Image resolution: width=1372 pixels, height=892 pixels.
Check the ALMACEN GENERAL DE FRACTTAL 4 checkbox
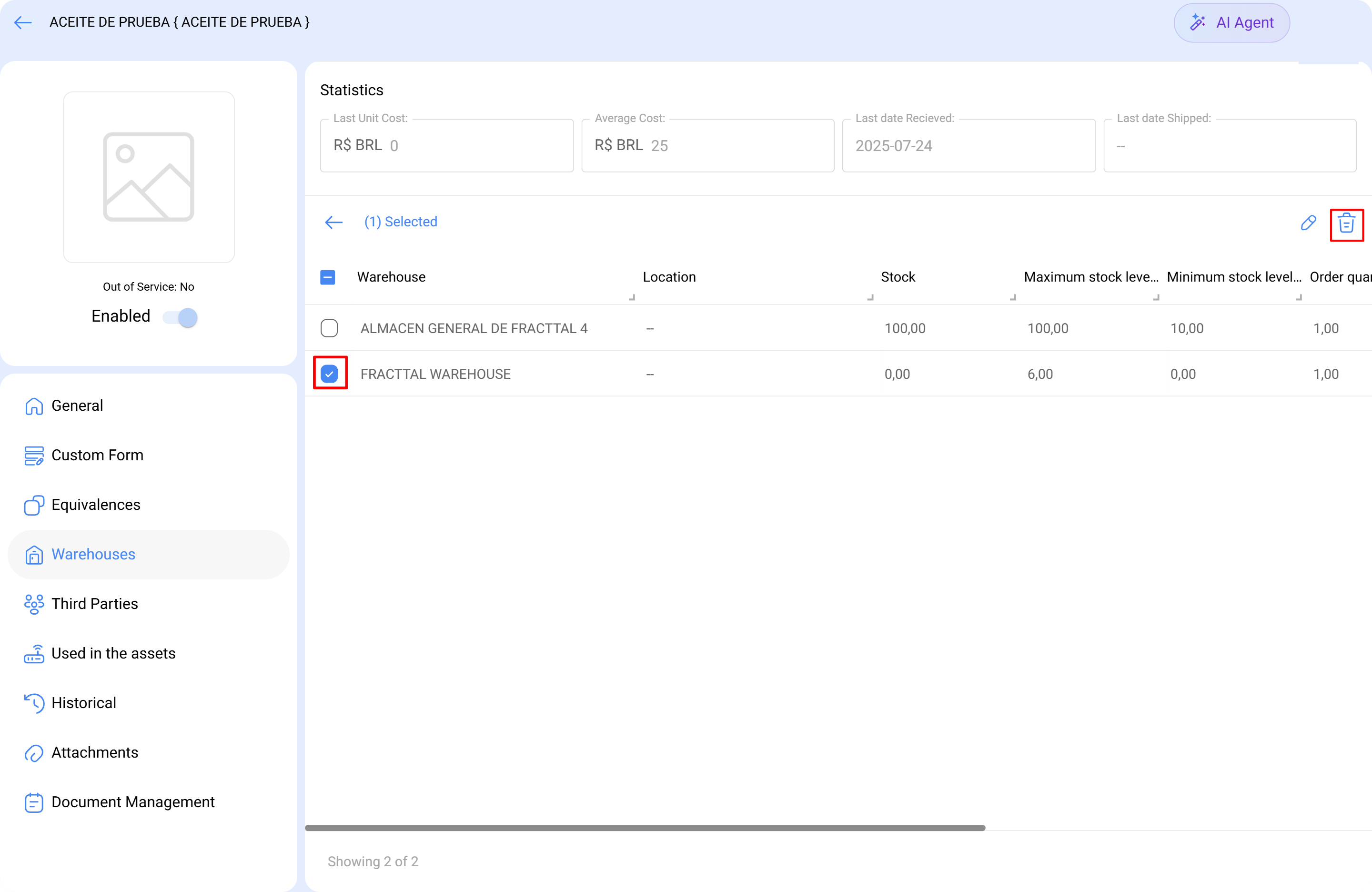329,328
